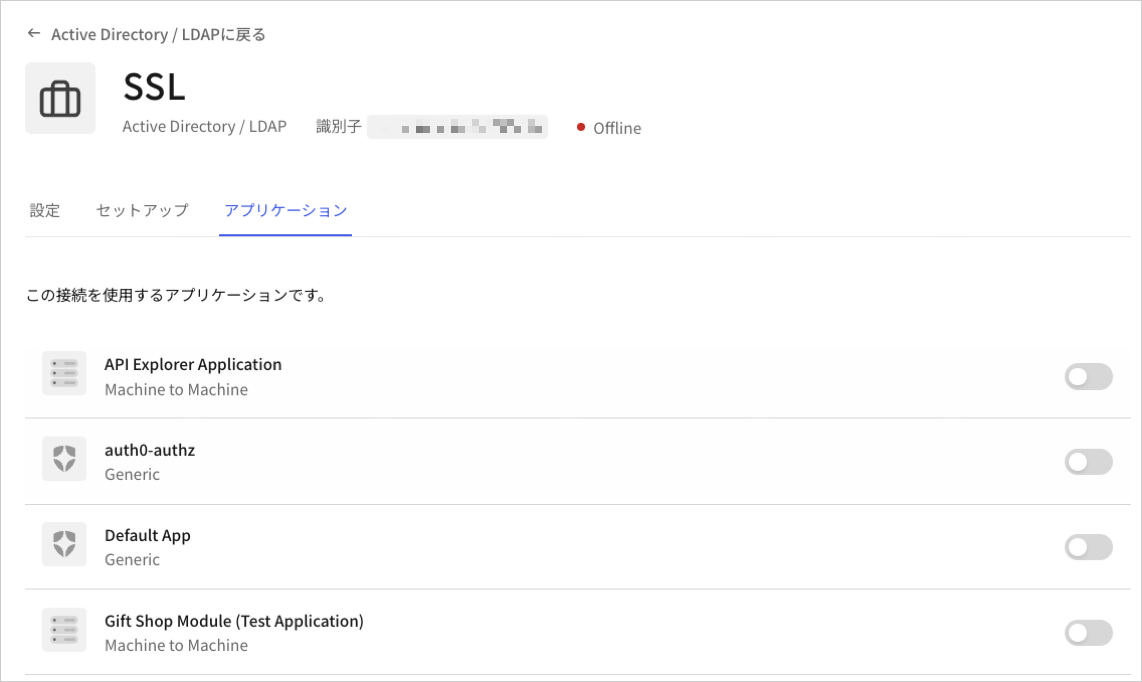Switch to the 設定 tab
The image size is (1142, 682).
click(45, 210)
